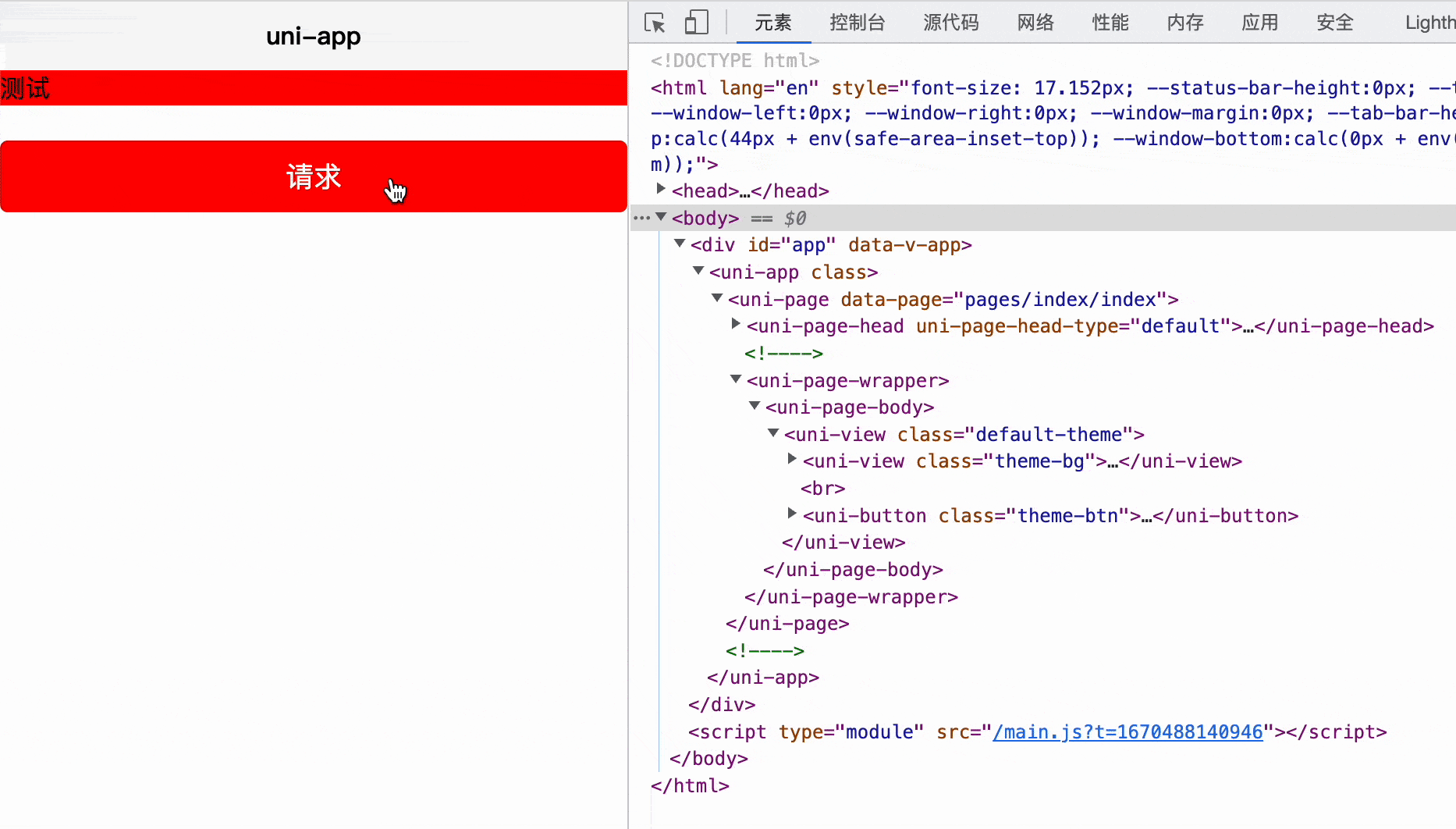Select the closing </uni-page> row
The image size is (1456, 829).
(787, 624)
